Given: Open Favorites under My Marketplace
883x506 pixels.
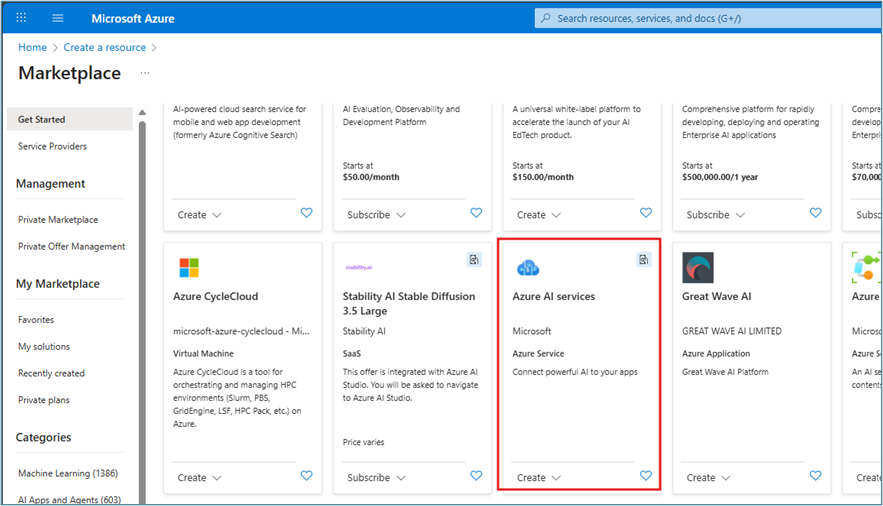Looking at the screenshot, I should [36, 320].
